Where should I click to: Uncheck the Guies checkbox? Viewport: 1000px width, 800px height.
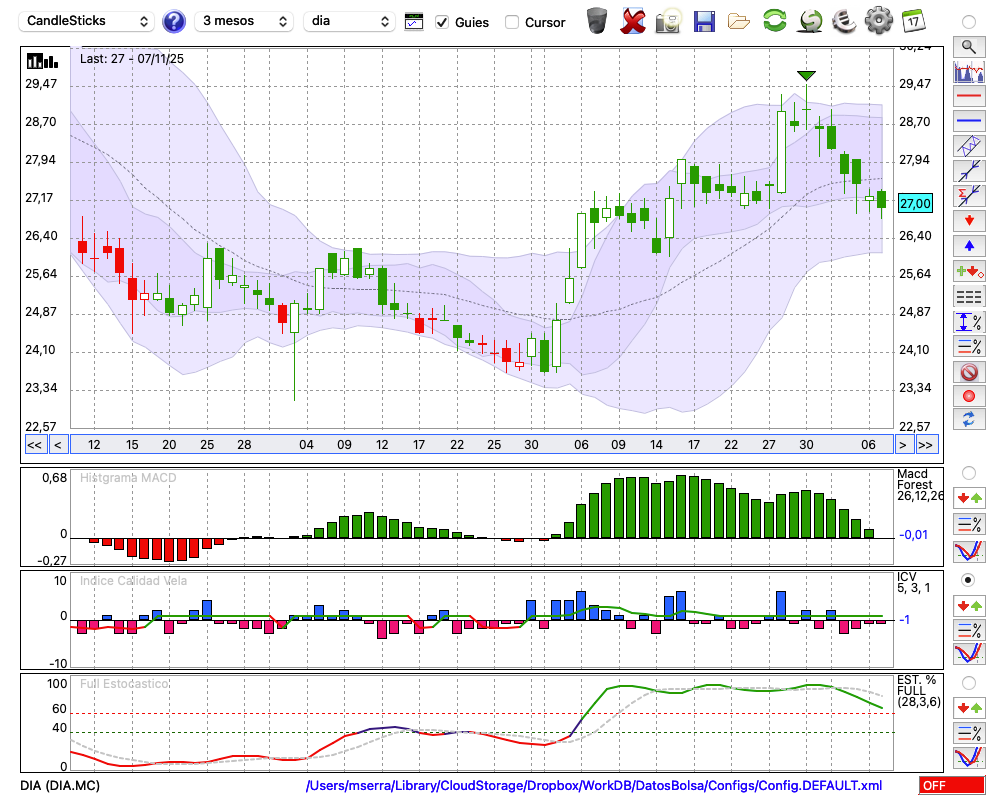[x=443, y=22]
